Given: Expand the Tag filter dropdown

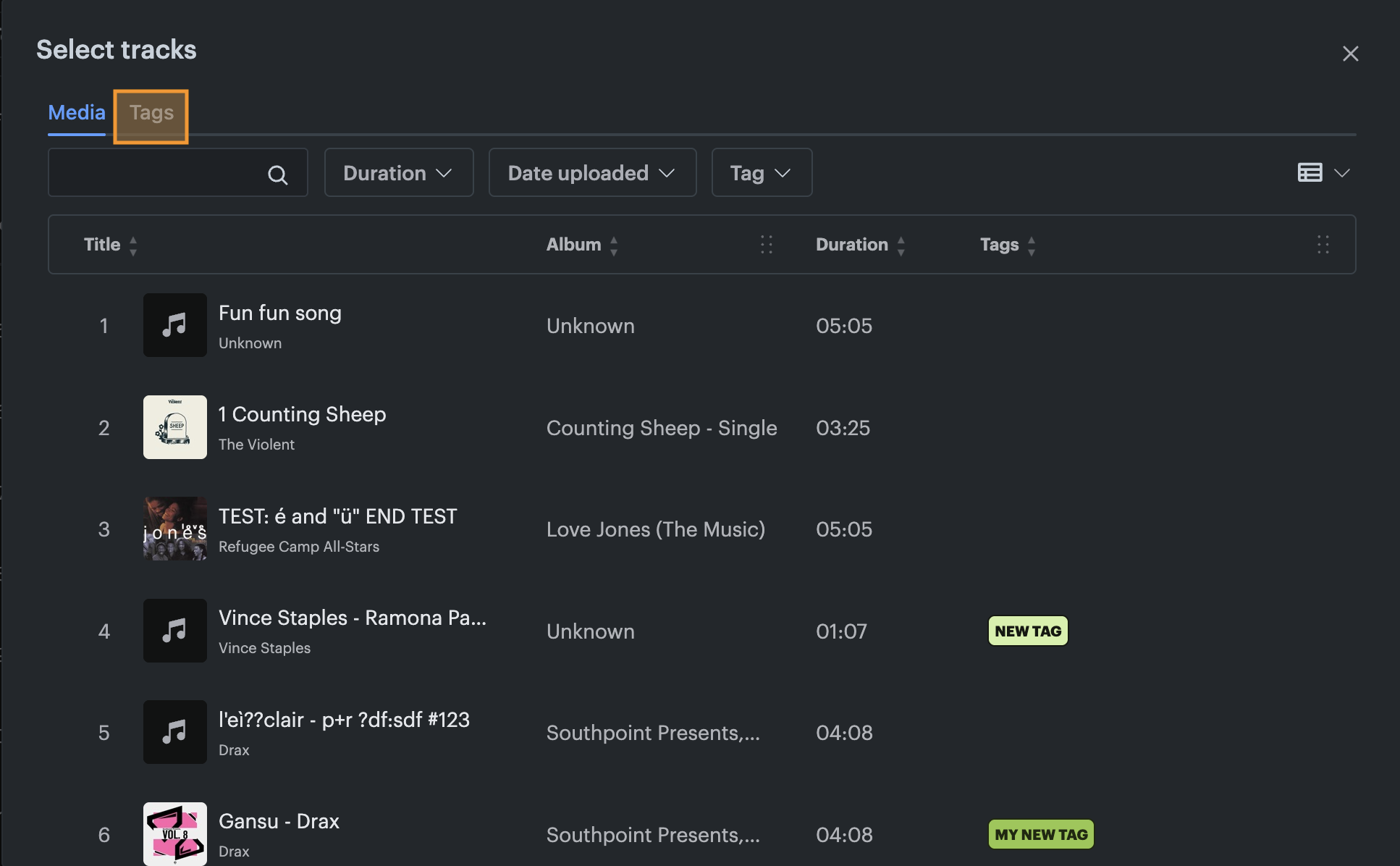Looking at the screenshot, I should [762, 172].
